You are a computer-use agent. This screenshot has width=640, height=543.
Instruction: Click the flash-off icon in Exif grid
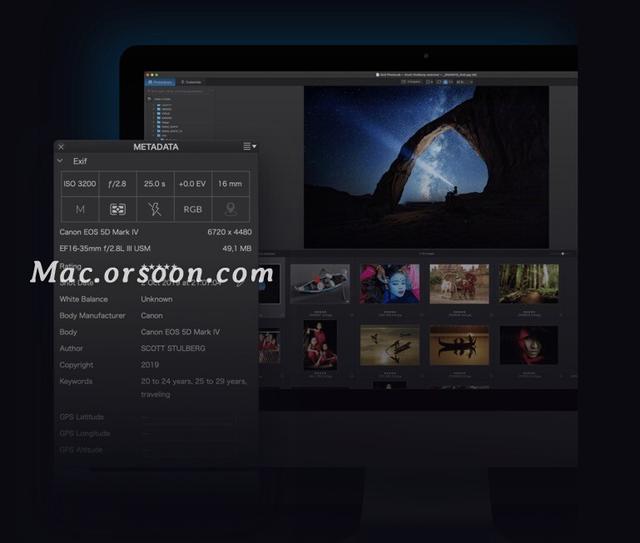click(155, 209)
